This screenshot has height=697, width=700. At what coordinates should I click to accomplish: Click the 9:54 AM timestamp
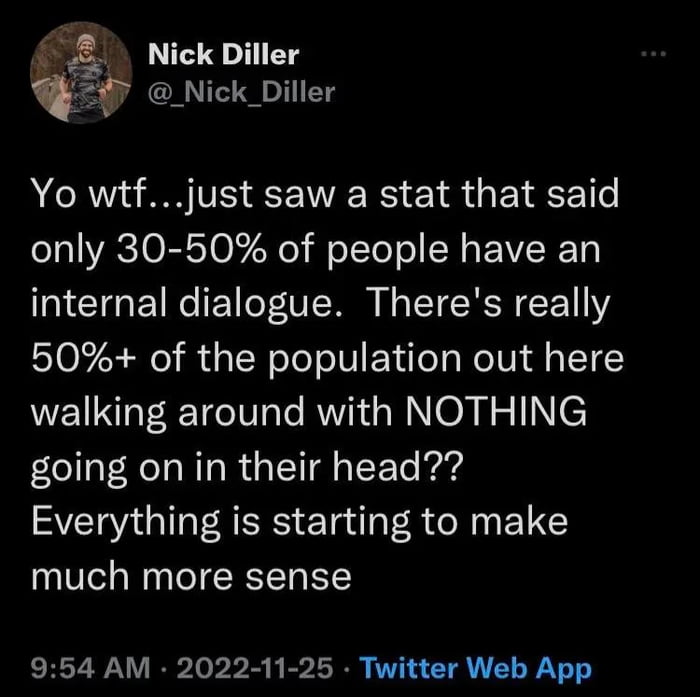coord(91,668)
